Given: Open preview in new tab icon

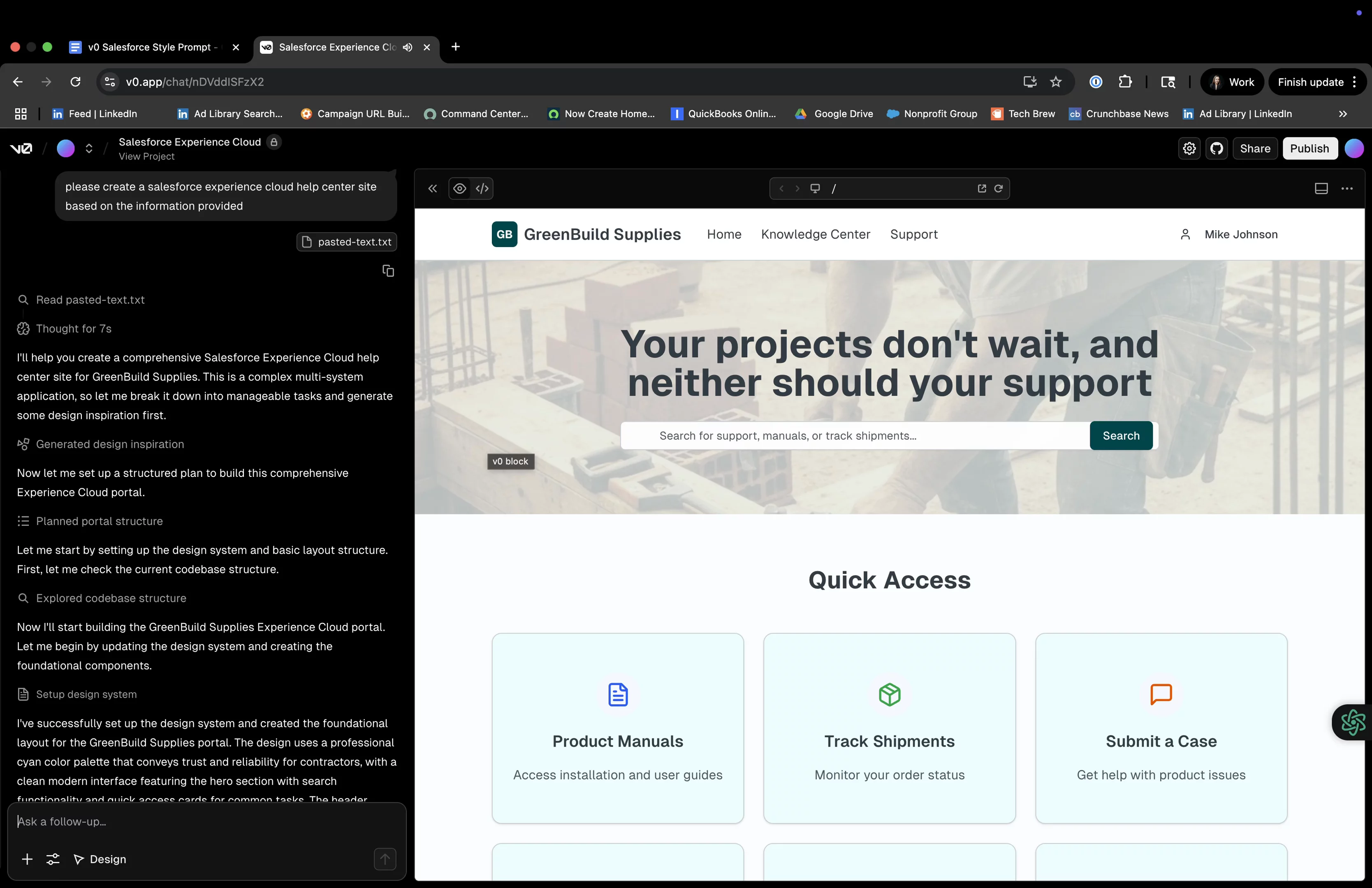Looking at the screenshot, I should (982, 188).
